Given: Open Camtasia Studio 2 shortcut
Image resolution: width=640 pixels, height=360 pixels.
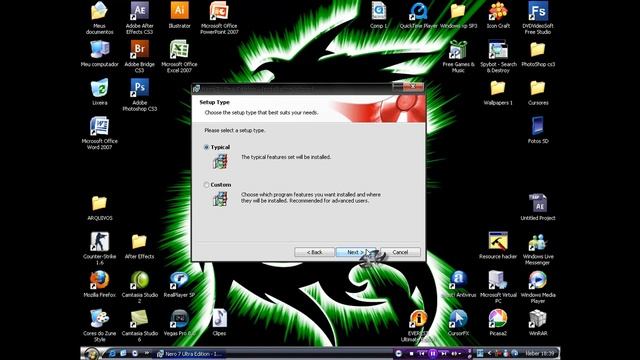Looking at the screenshot, I should [x=140, y=287].
